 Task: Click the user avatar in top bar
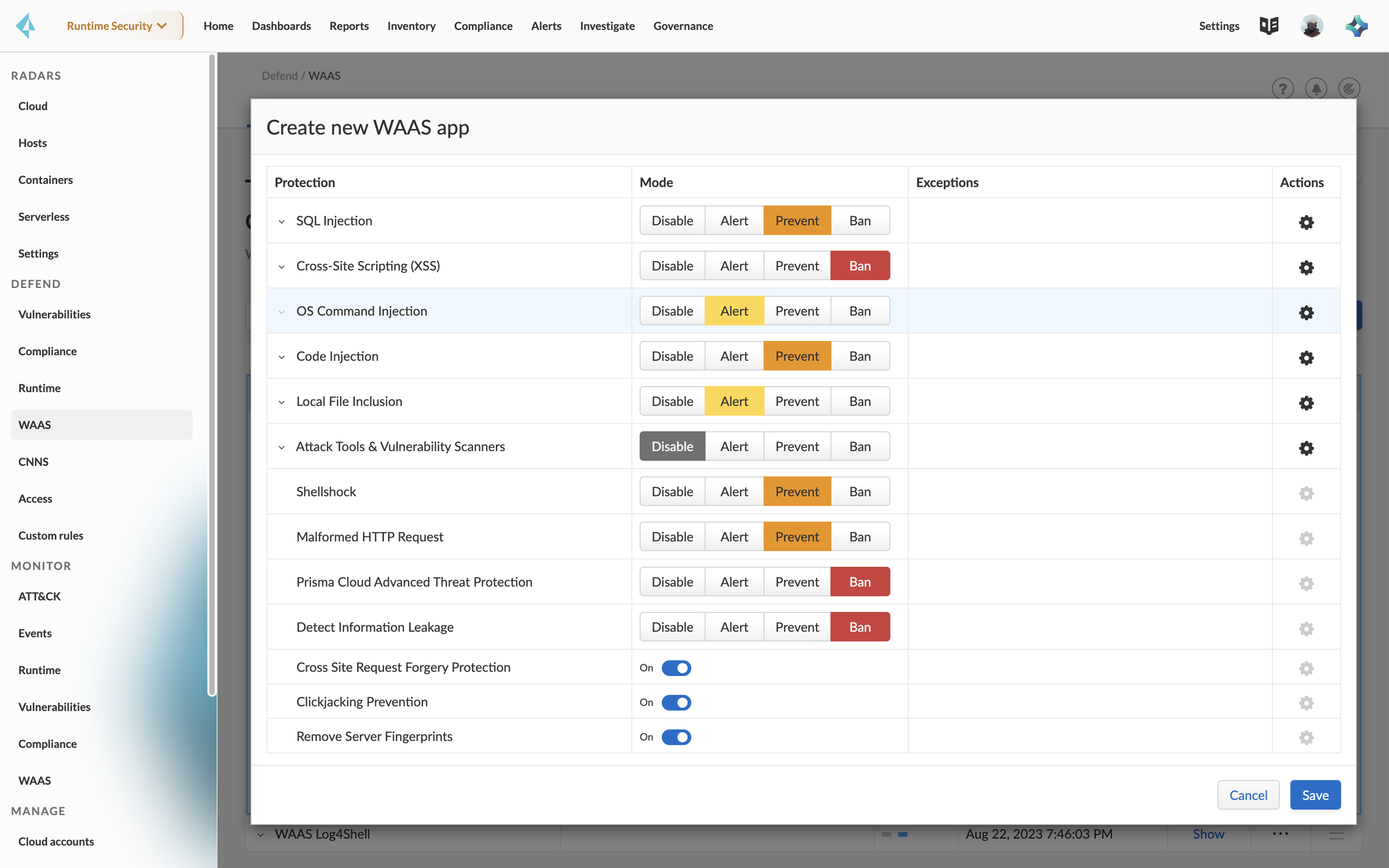1313,25
